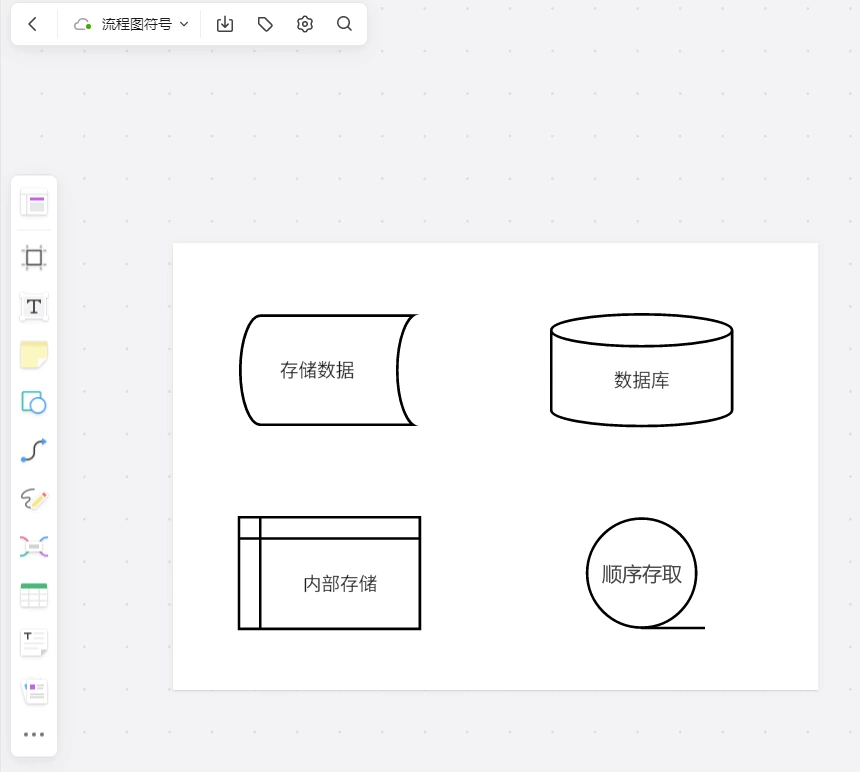Select the 数据库 database cylinder shape

[x=642, y=370]
